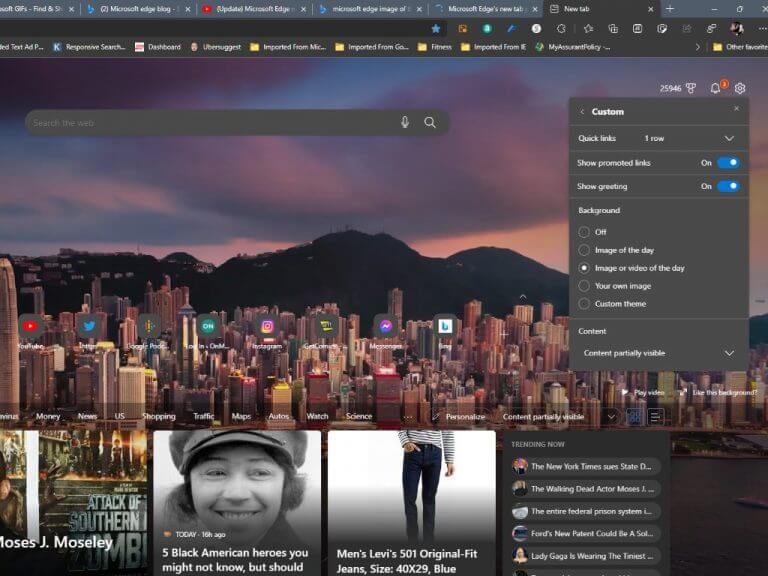The width and height of the screenshot is (768, 576).
Task: Open the green ON quick link tile
Action: 208,326
